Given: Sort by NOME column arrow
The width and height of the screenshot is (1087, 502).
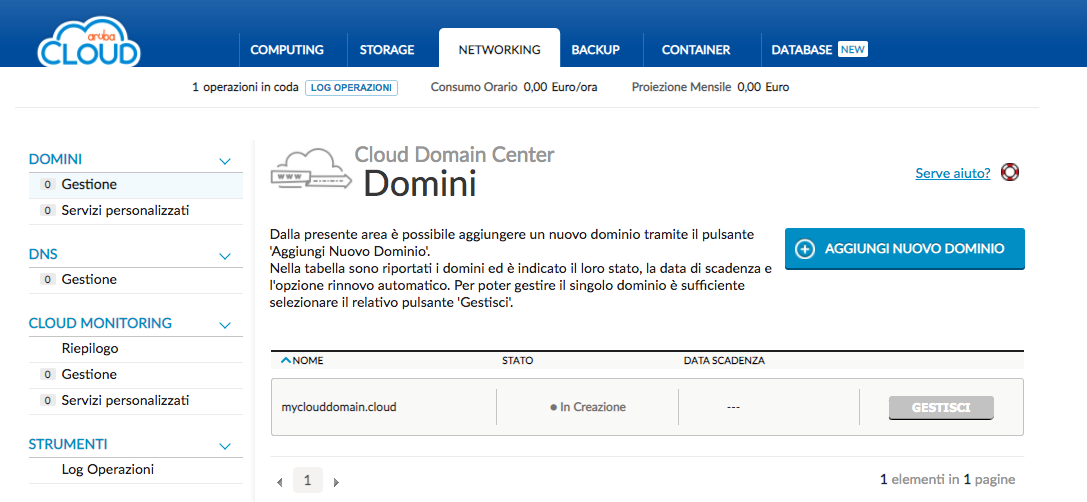Looking at the screenshot, I should point(285,361).
